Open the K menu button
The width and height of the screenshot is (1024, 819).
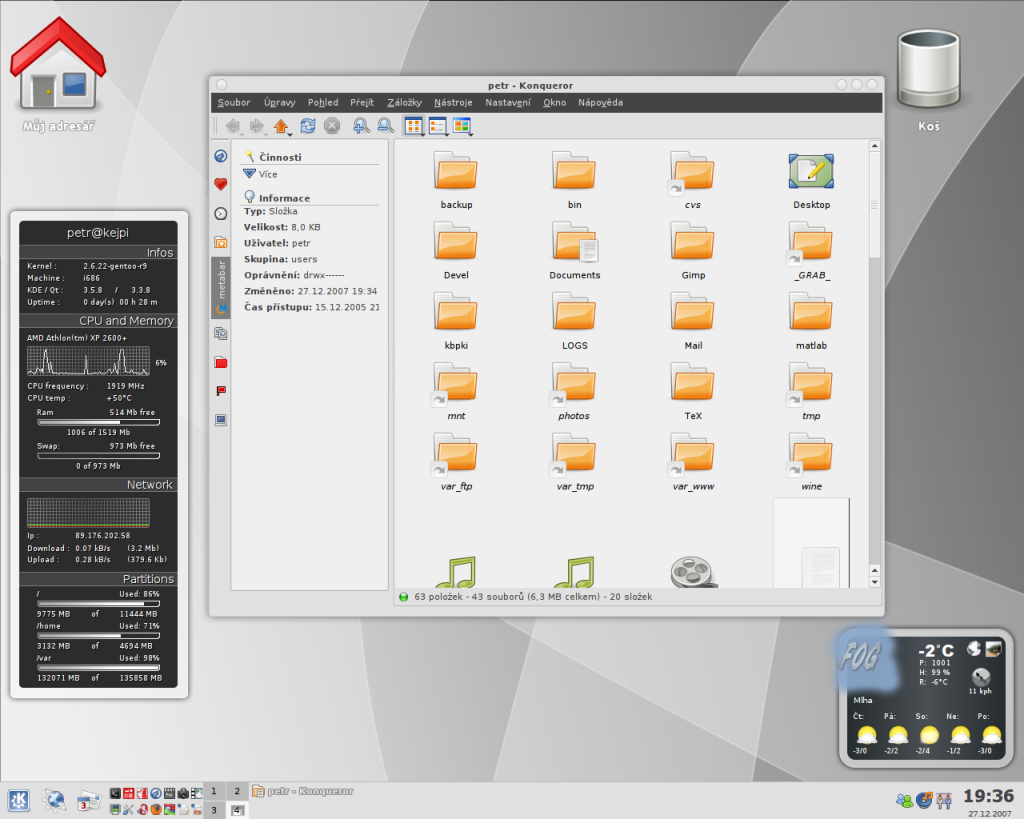(18, 801)
